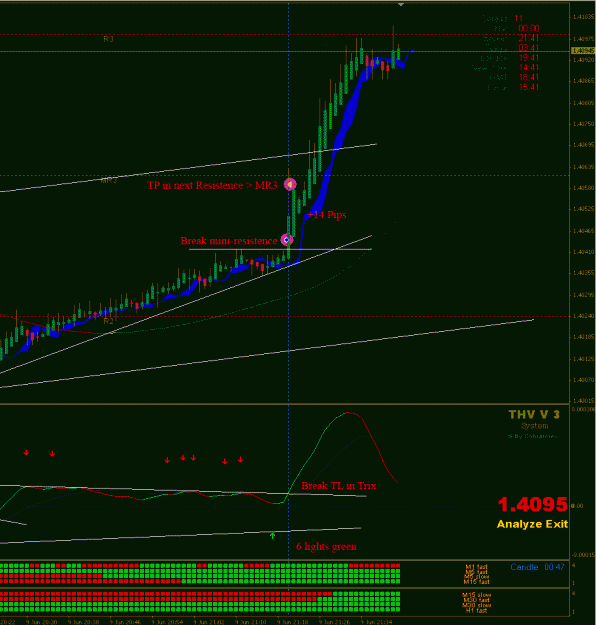Click the blue 'Candle 00:47' timer
The height and width of the screenshot is (625, 596).
(x=537, y=567)
